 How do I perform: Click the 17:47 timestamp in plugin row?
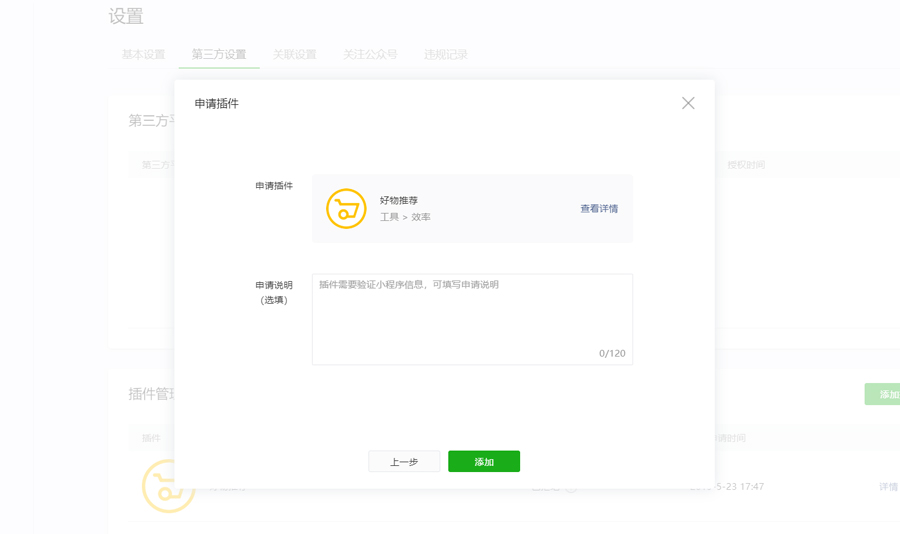[752, 487]
